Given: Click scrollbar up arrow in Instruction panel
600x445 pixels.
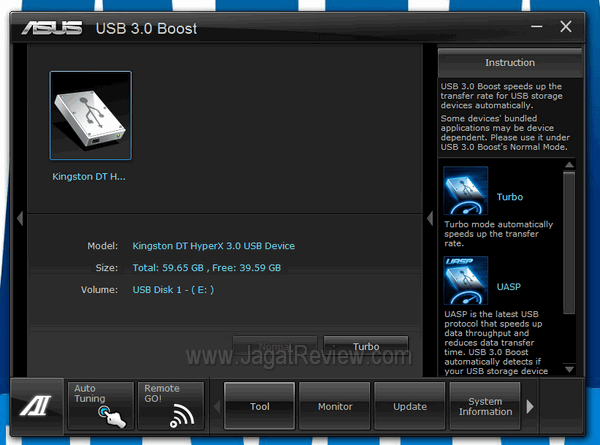Looking at the screenshot, I should point(569,165).
